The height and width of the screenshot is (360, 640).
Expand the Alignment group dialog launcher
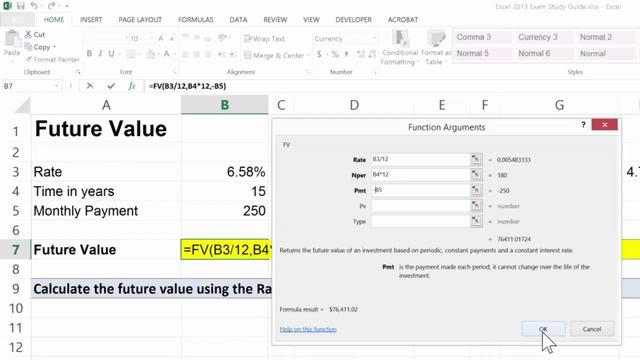(x=308, y=72)
